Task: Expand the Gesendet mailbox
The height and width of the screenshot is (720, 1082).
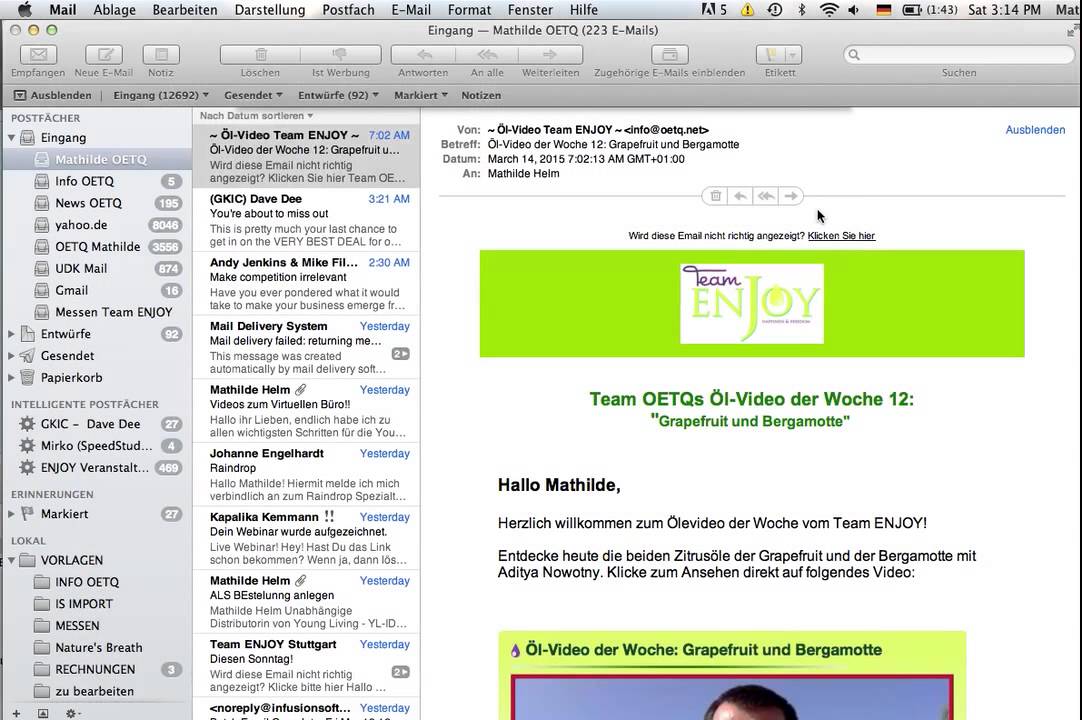Action: 11,356
